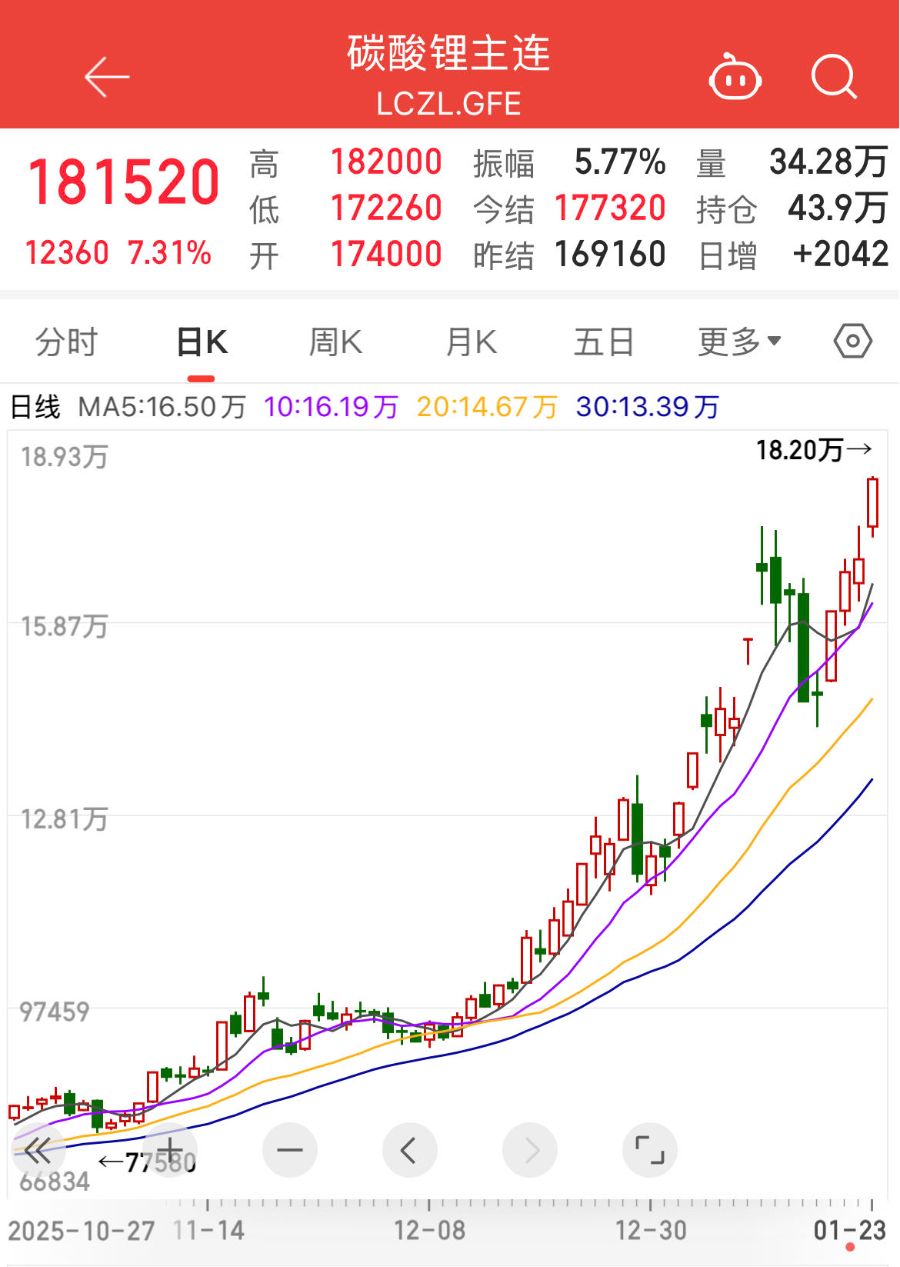The height and width of the screenshot is (1267, 900).
Task: Tap the MA5 indicator label
Action: [162, 407]
